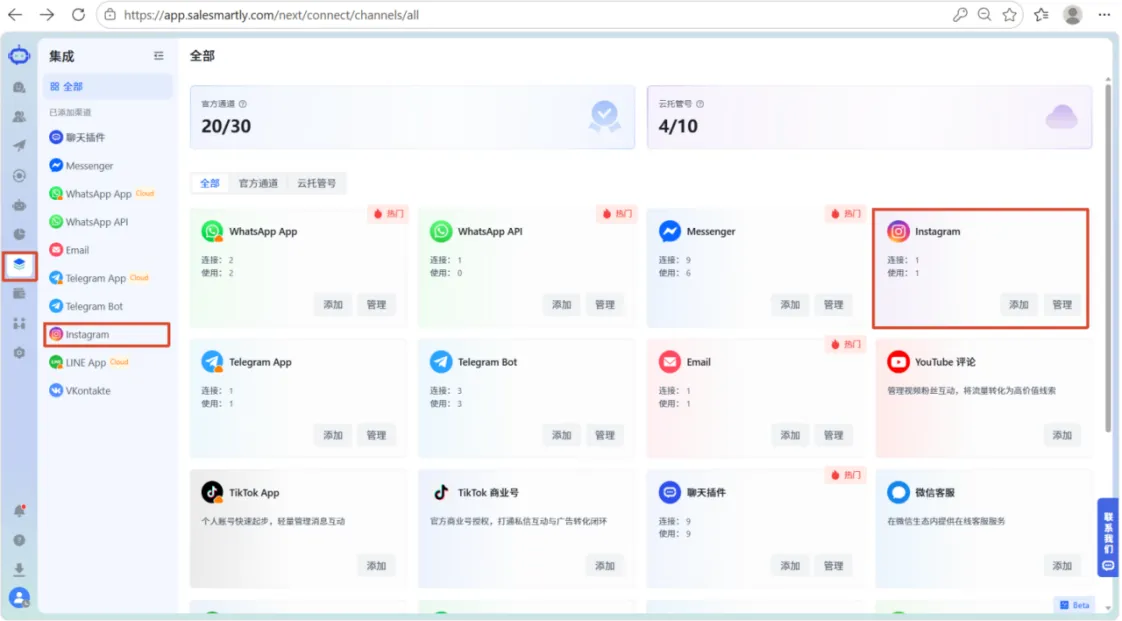Click the 微信客服 card icon

(898, 492)
